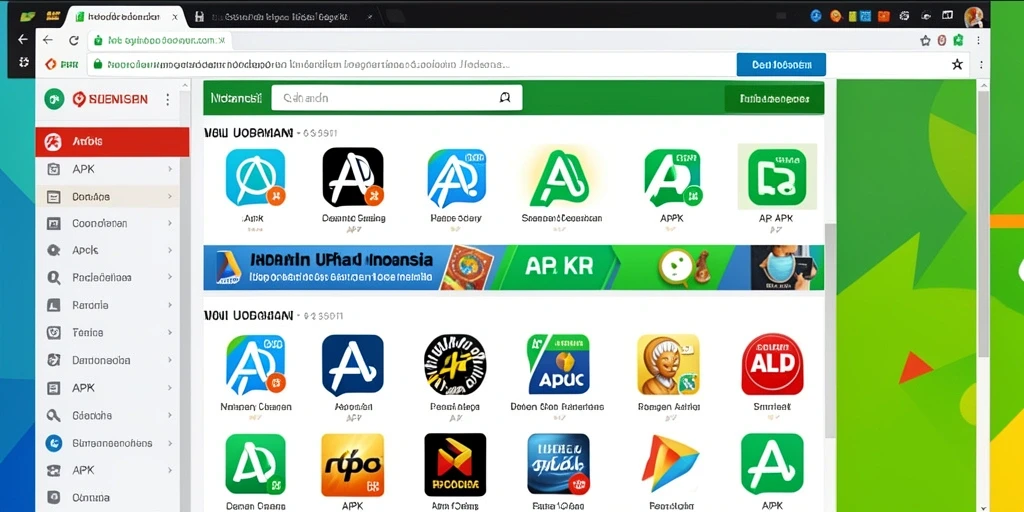
Task: Open the green app labeled APPK
Action: click(672, 178)
